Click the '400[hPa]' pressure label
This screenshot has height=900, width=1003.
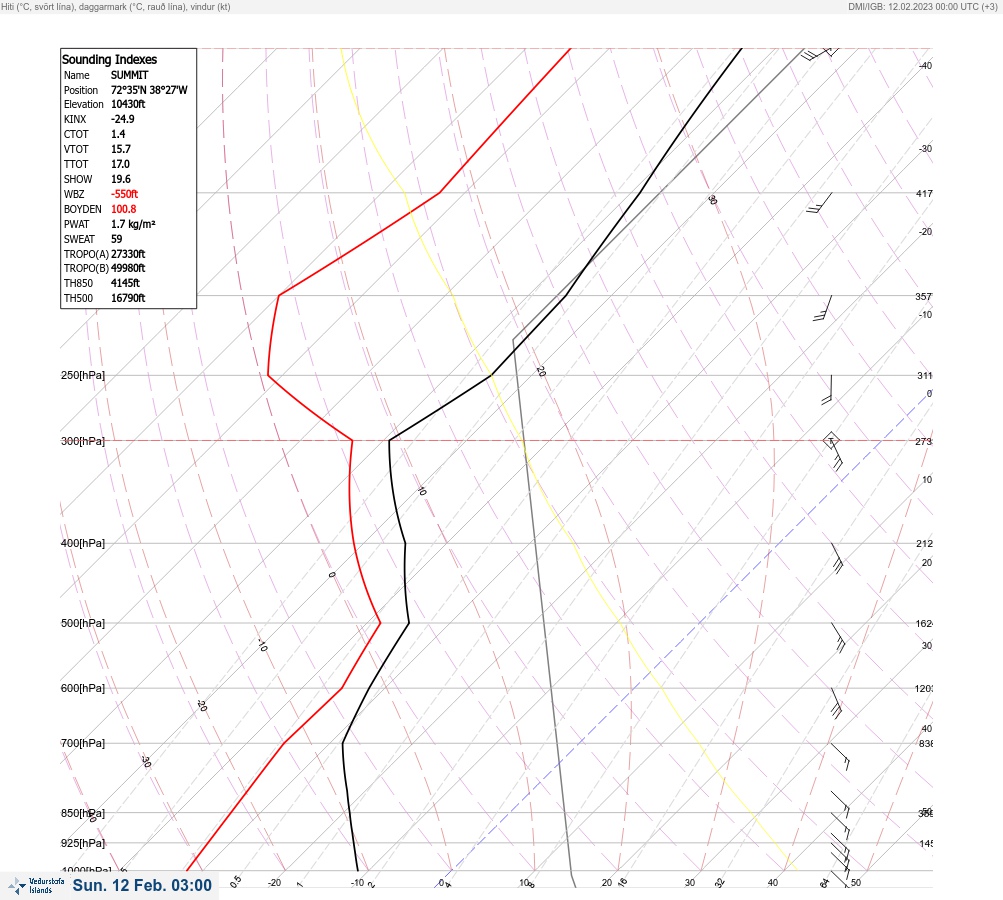pyautogui.click(x=83, y=543)
